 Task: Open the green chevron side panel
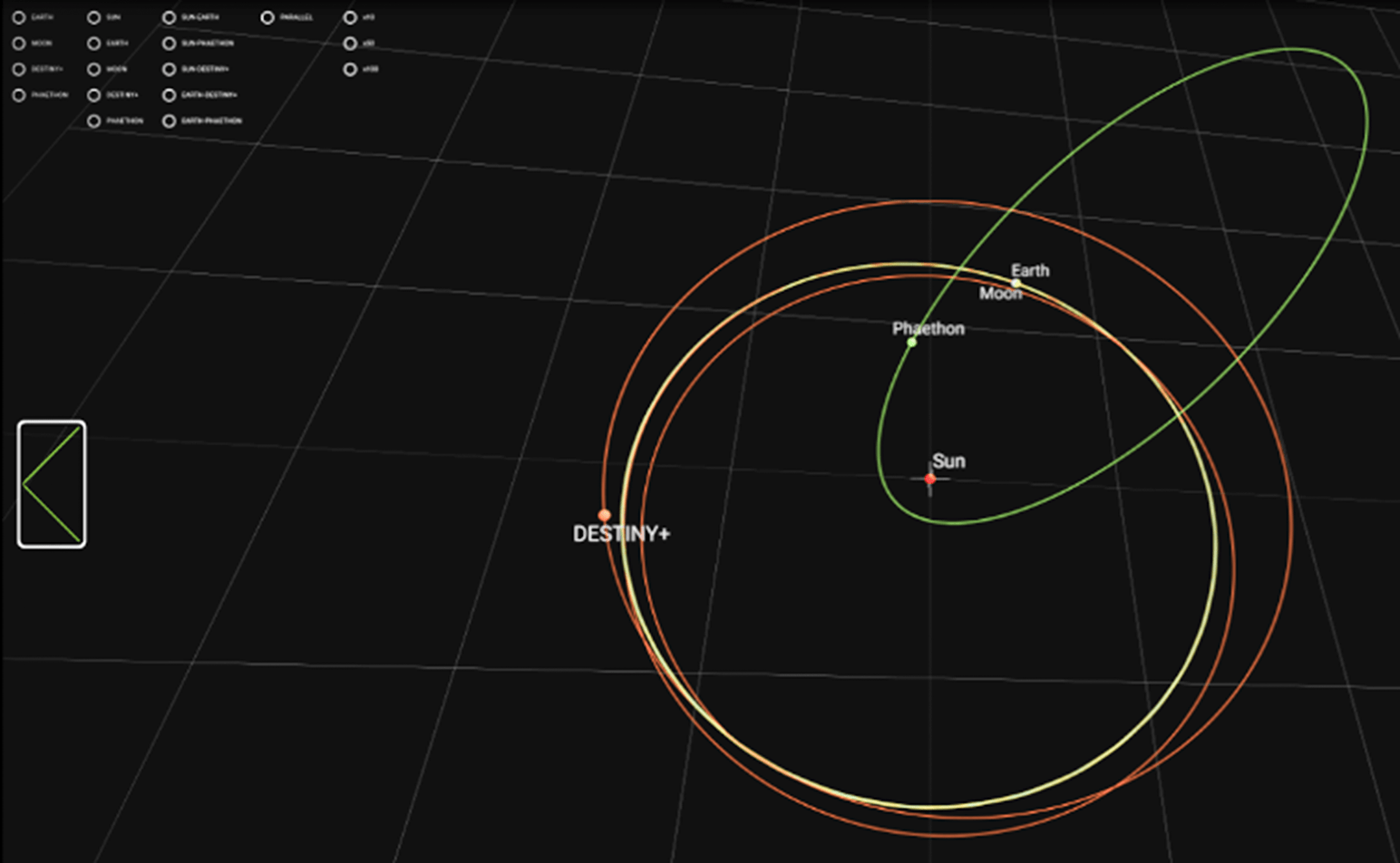pyautogui.click(x=52, y=484)
